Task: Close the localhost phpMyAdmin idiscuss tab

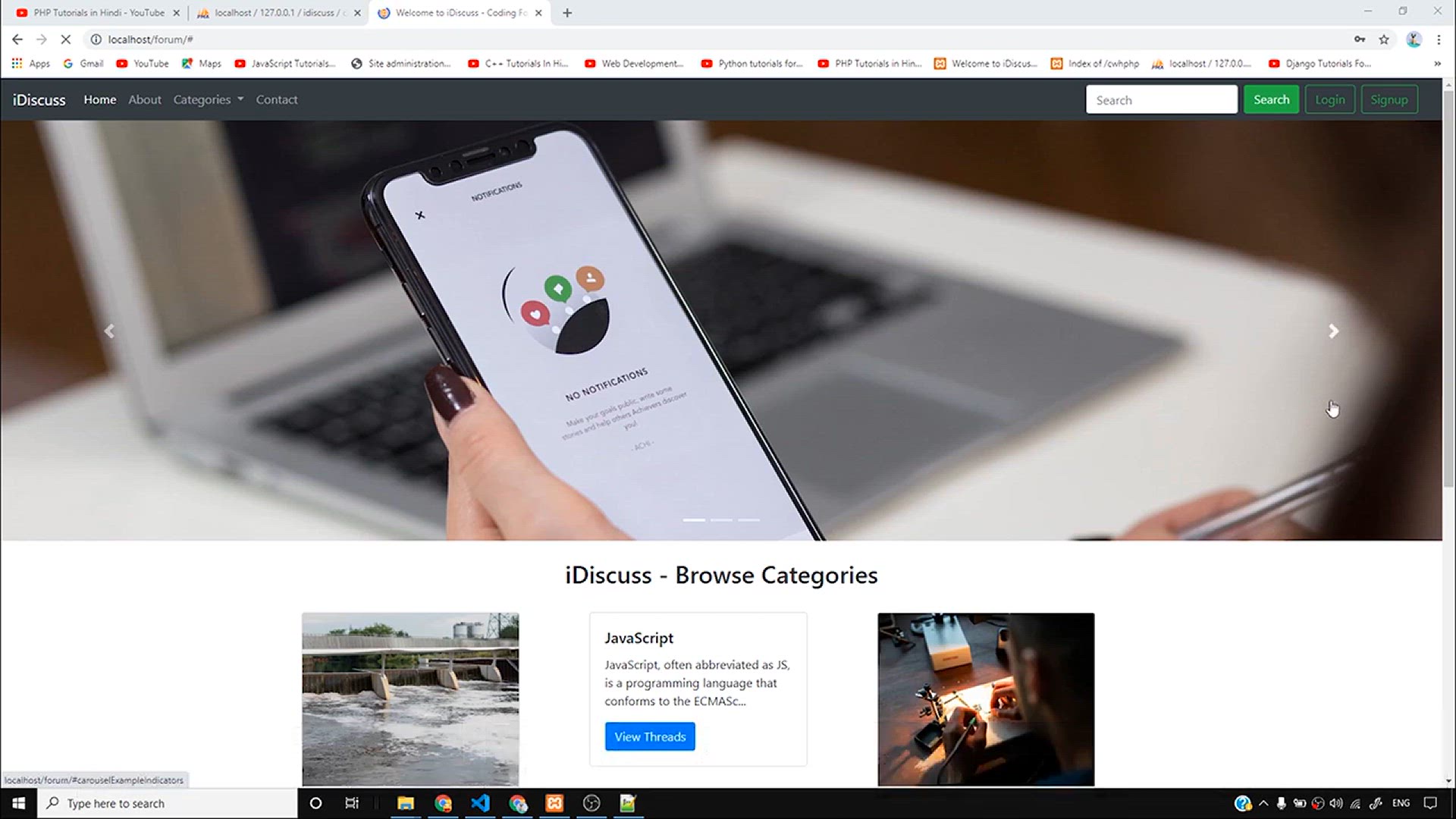Action: click(357, 13)
